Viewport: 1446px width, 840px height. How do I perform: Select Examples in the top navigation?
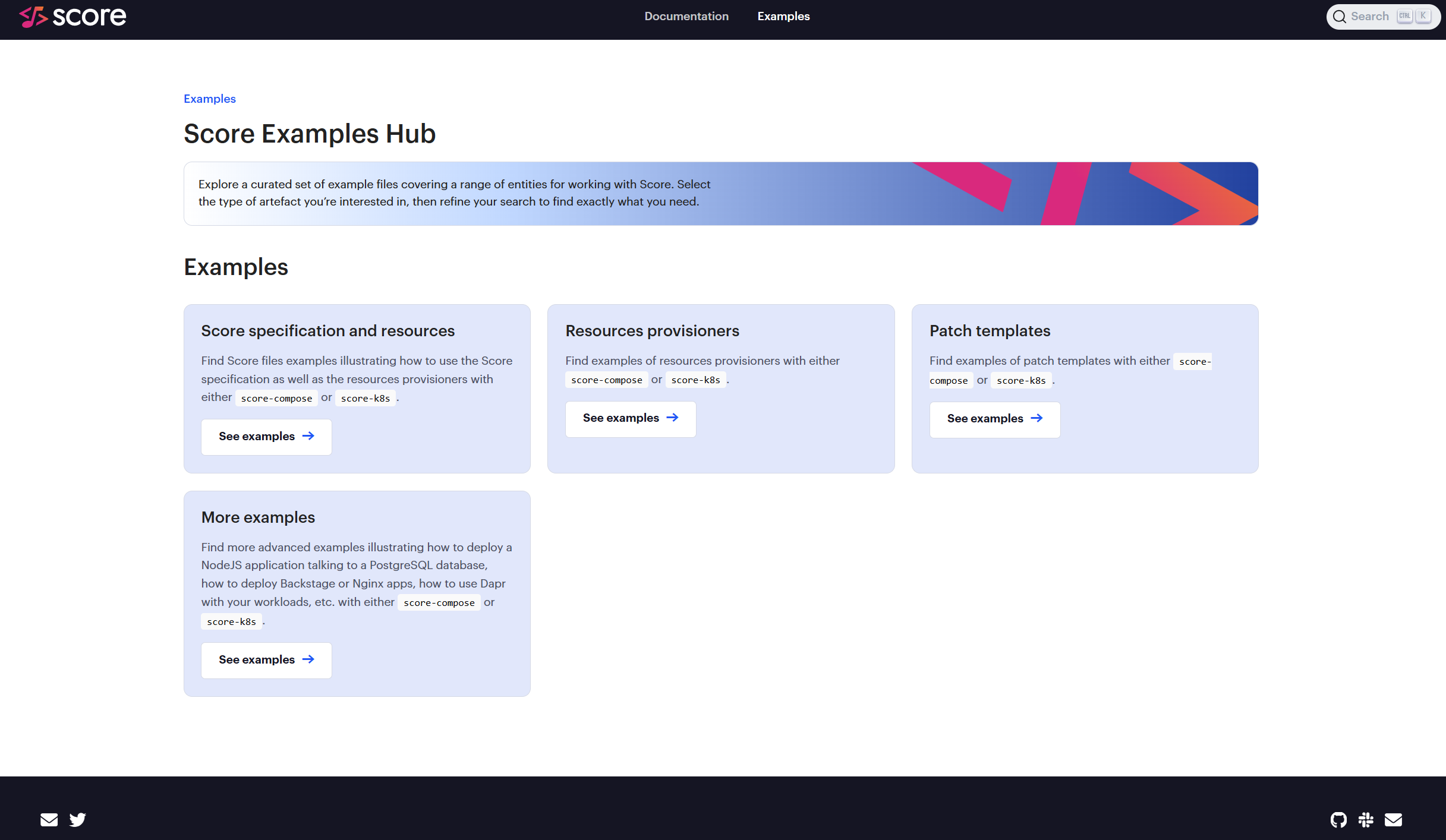[783, 16]
